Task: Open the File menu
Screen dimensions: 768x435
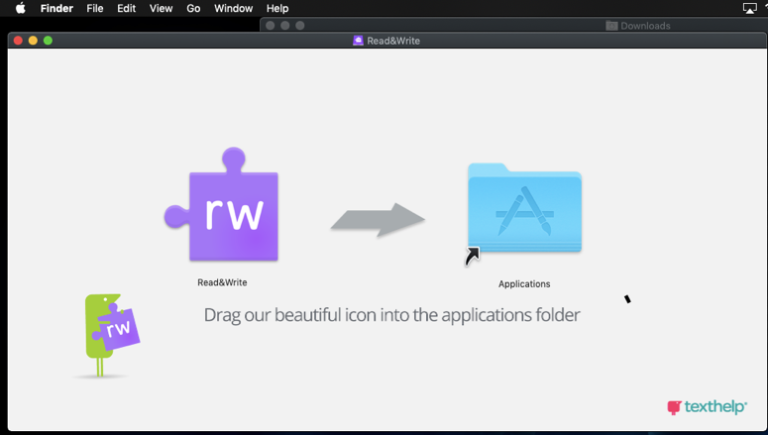Action: (95, 8)
